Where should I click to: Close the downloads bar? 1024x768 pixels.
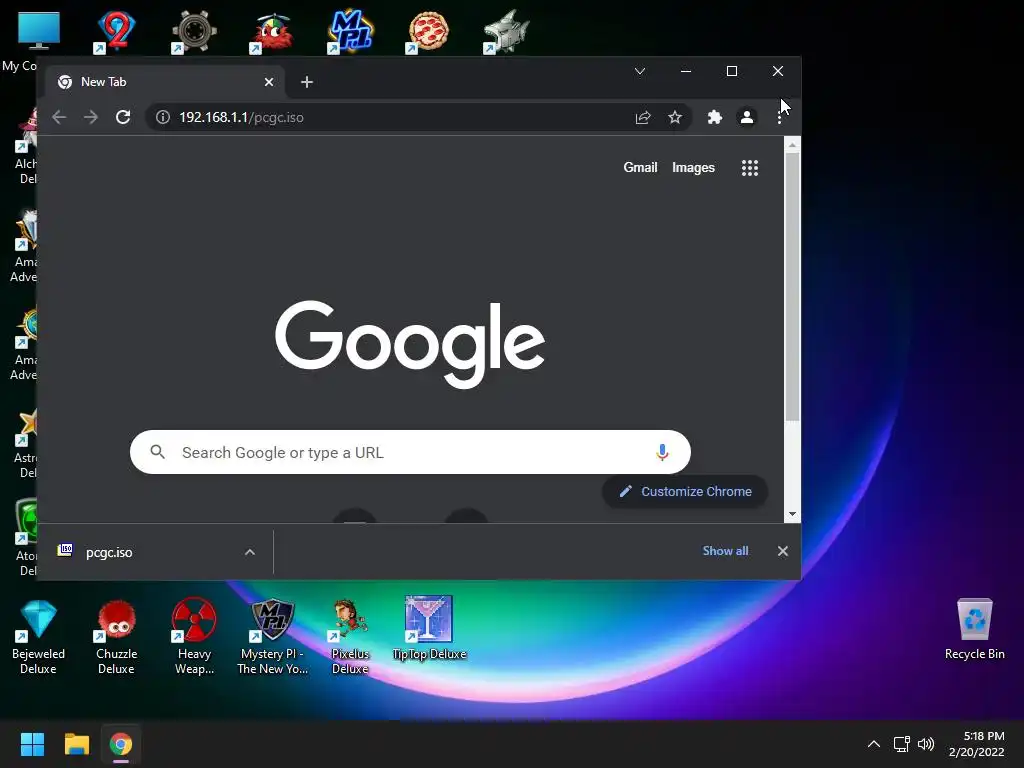[782, 551]
